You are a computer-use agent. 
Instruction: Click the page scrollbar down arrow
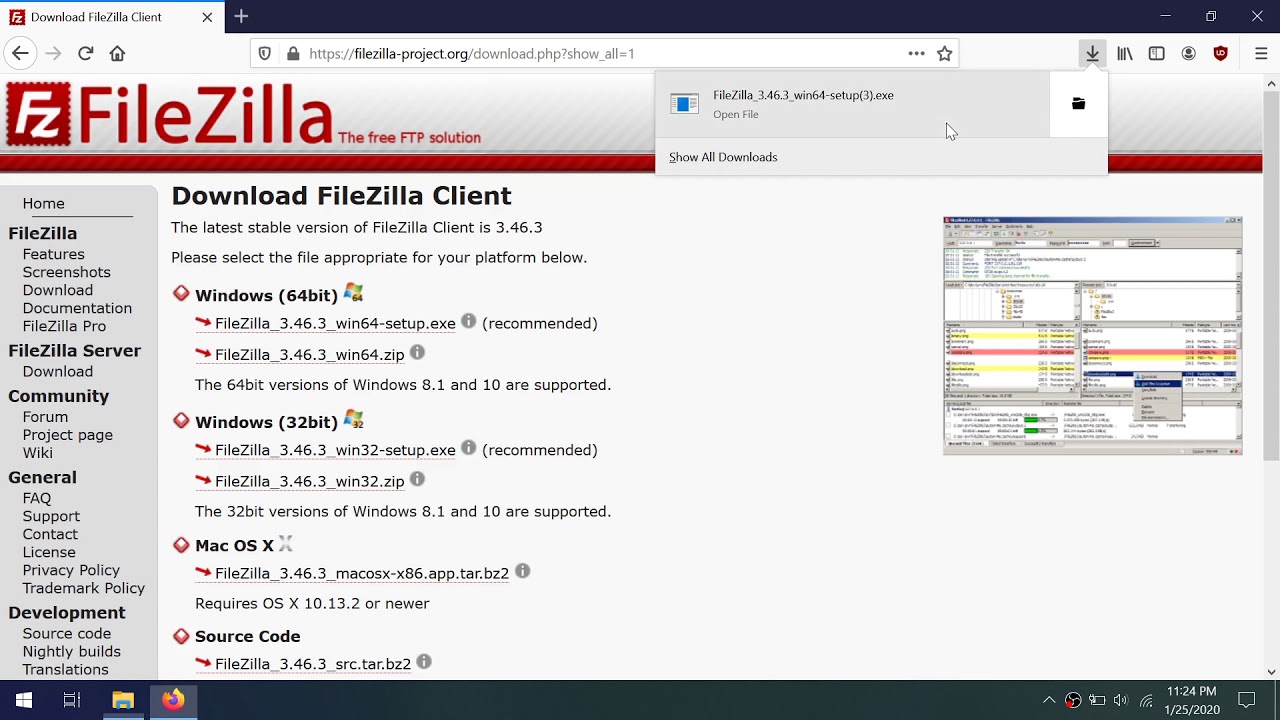point(1272,673)
